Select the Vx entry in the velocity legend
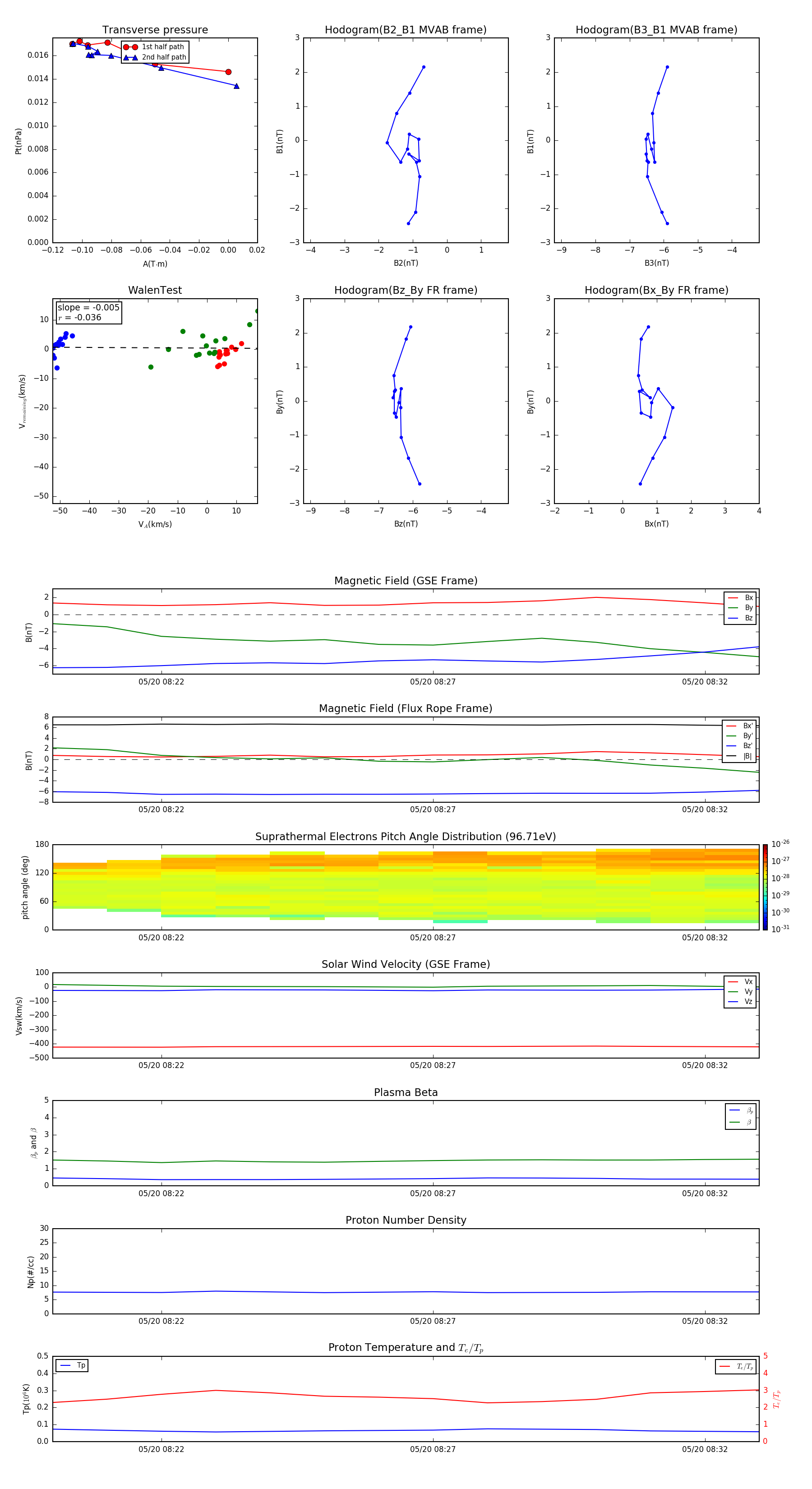 (x=740, y=982)
